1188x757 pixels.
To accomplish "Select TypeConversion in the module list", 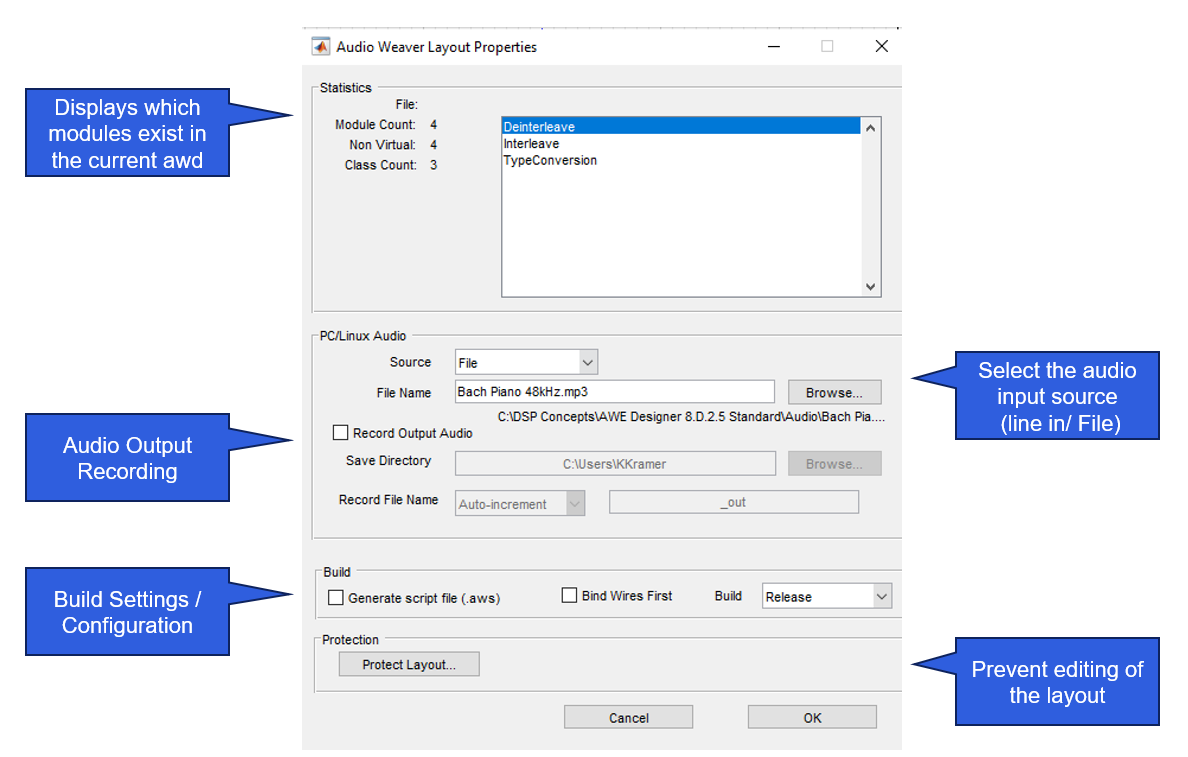I will [550, 161].
